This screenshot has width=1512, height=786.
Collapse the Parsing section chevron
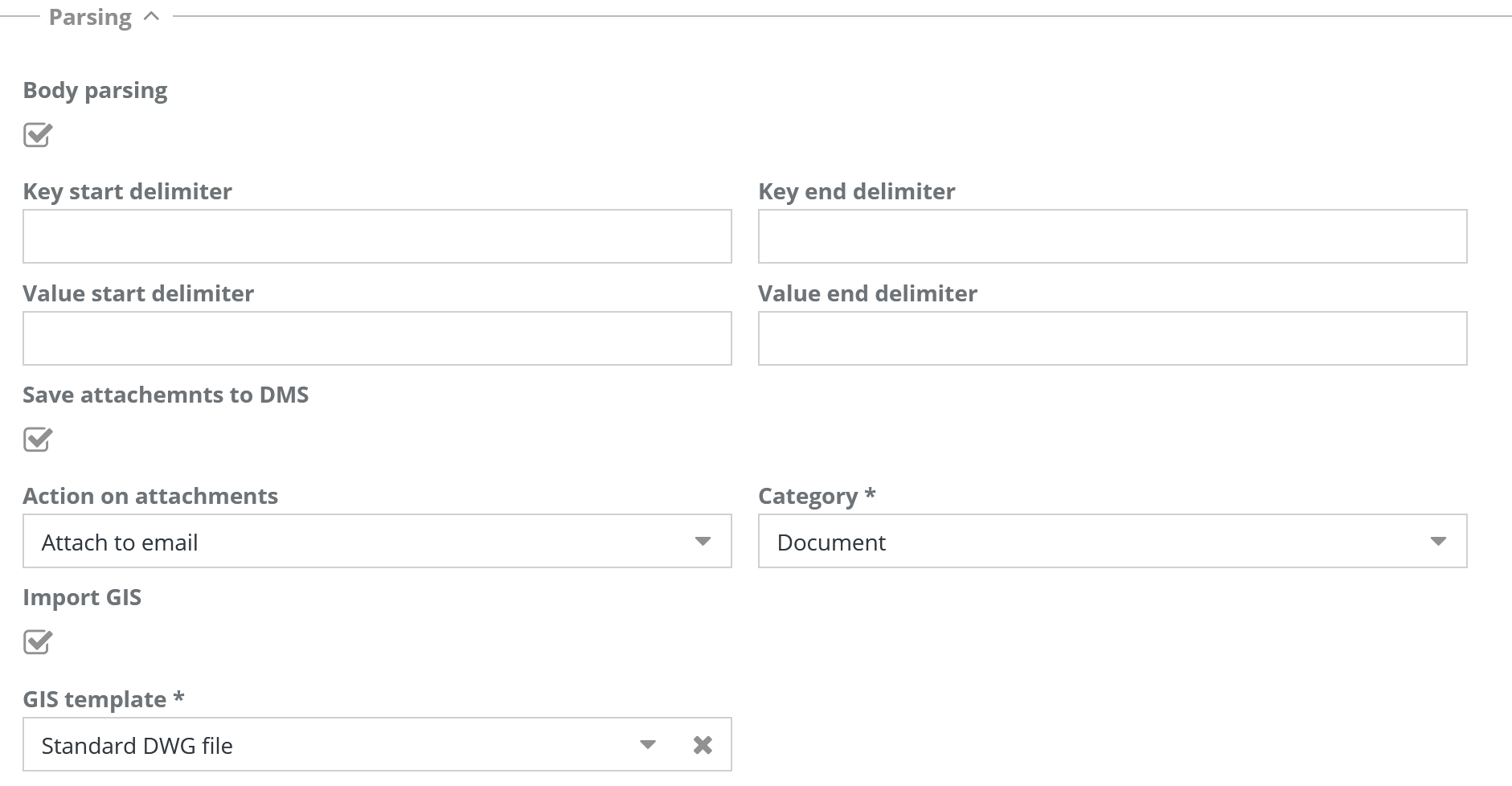[x=151, y=17]
